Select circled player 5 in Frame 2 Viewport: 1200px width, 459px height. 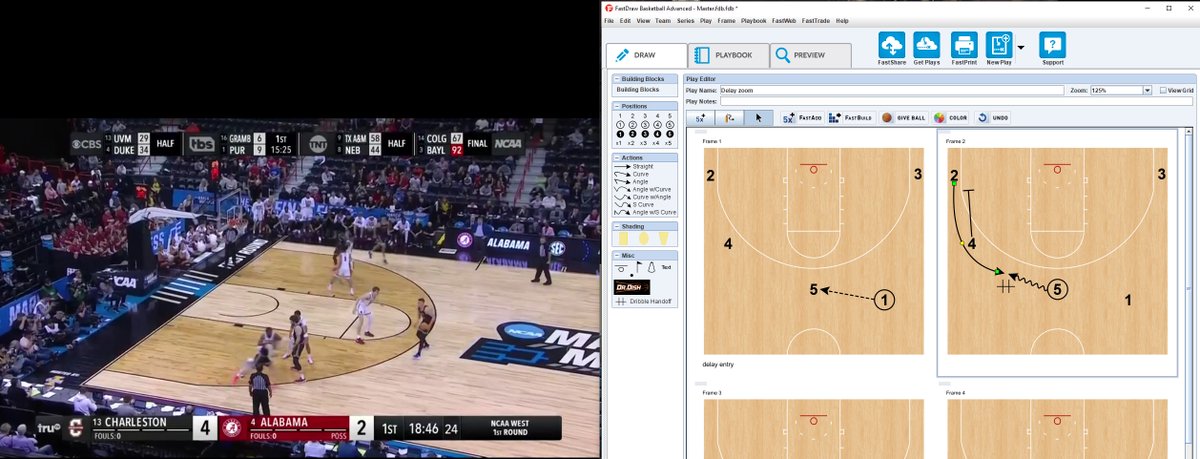[1058, 289]
